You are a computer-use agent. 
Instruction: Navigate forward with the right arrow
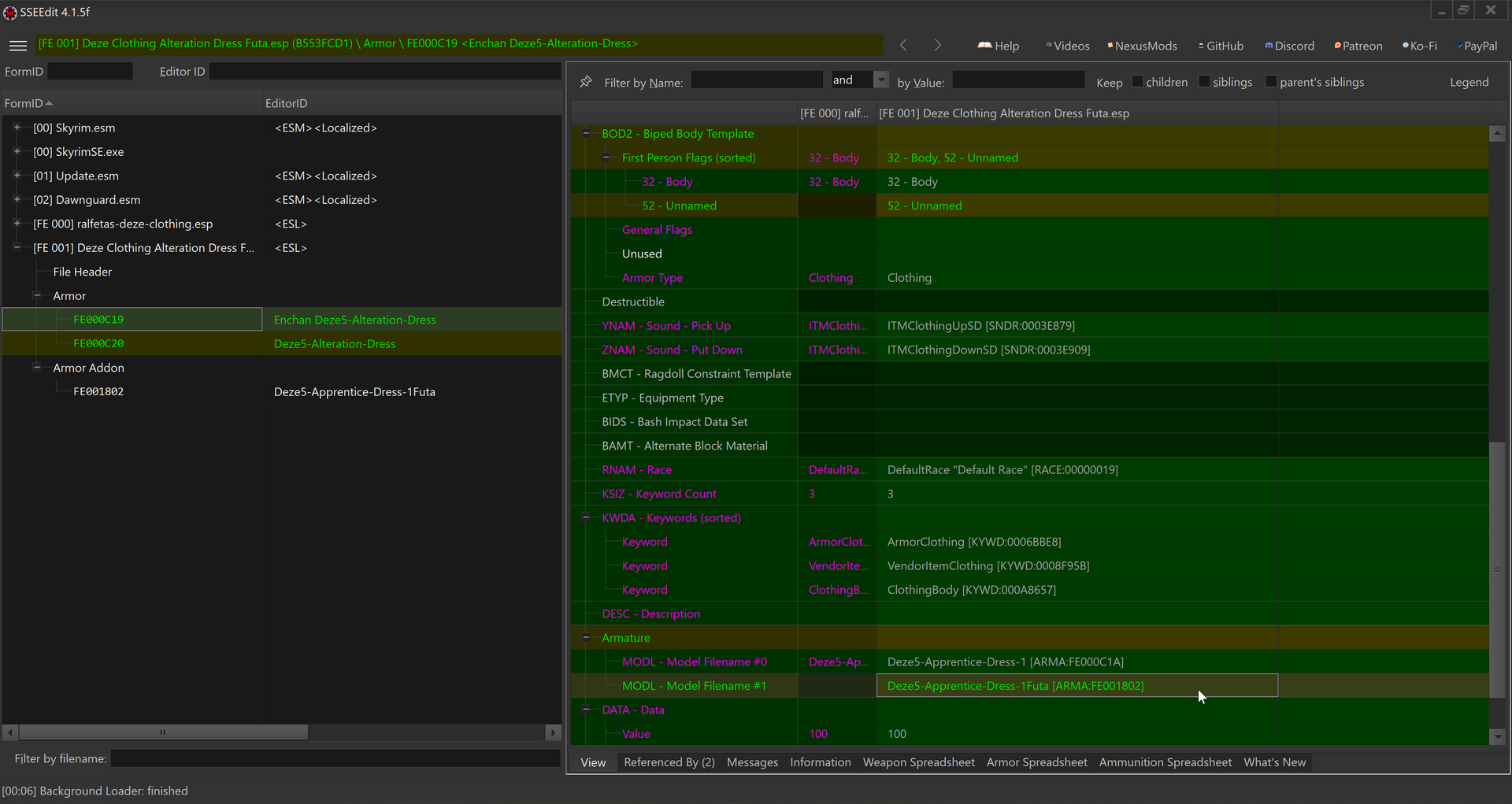point(937,46)
